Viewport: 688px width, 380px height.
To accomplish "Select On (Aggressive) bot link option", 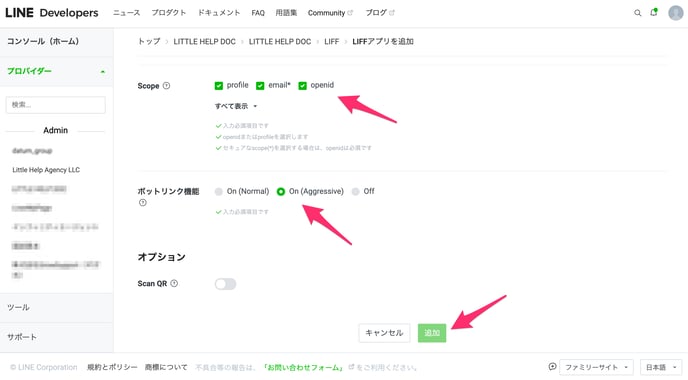I will point(281,191).
